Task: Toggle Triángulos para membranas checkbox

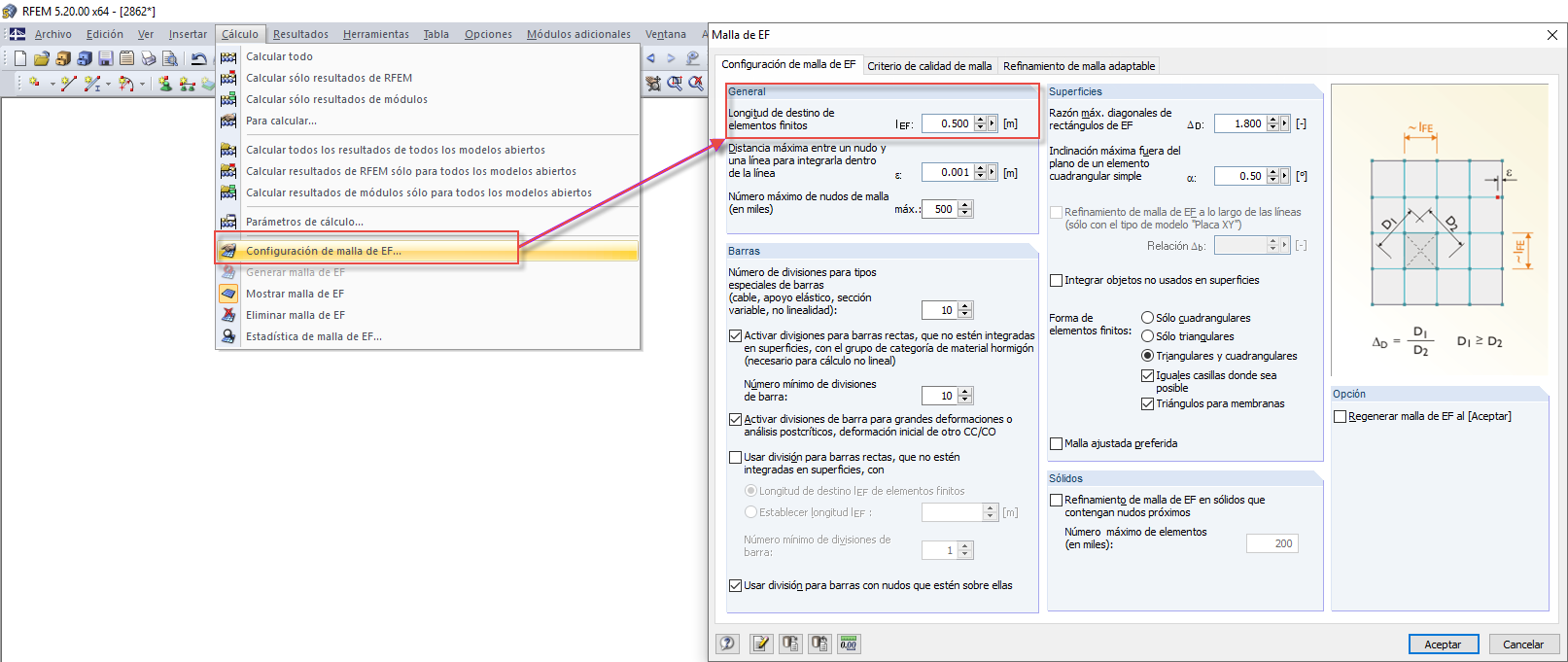Action: [x=1148, y=403]
